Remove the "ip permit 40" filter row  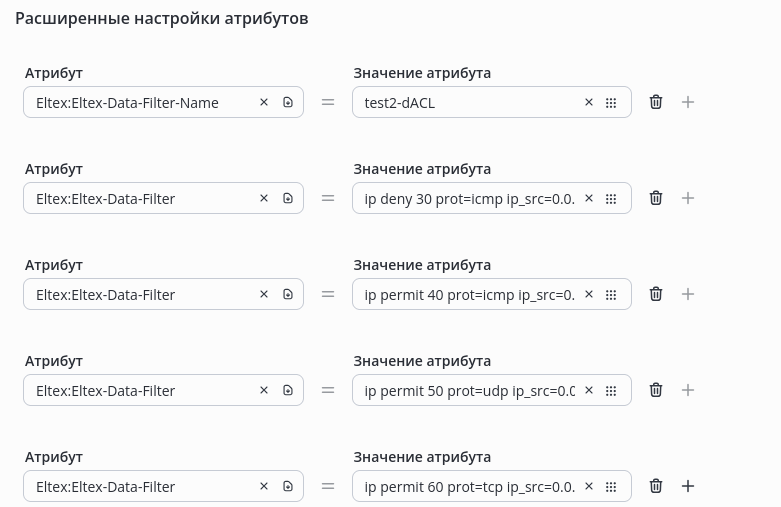pos(656,294)
